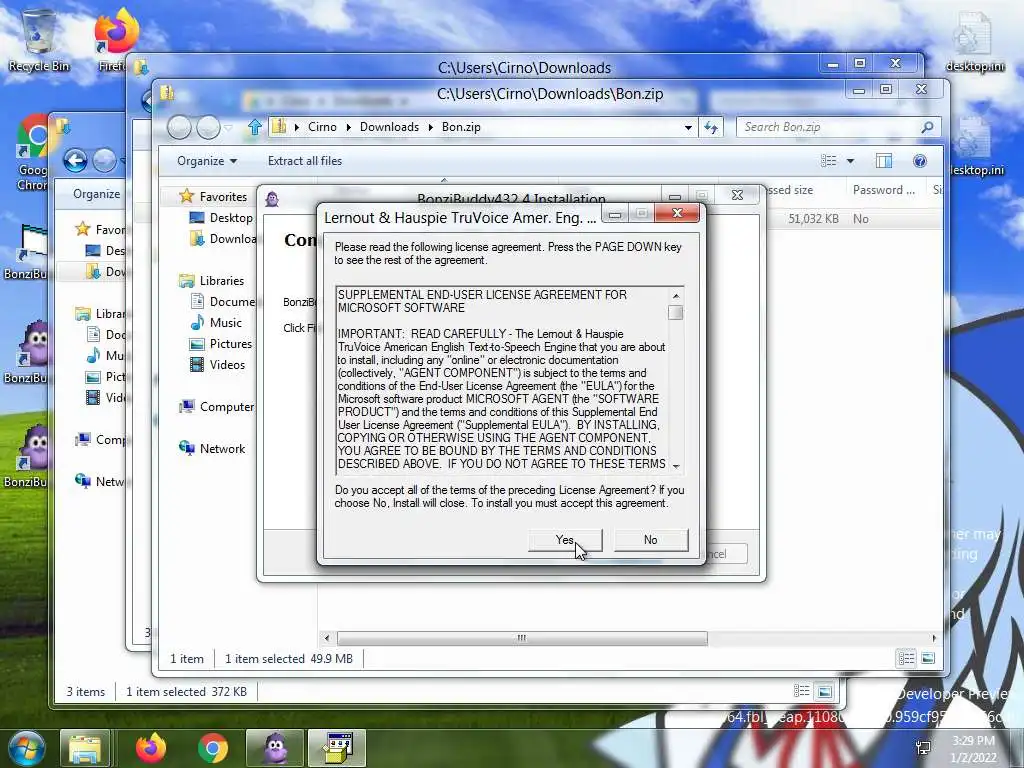Click the refresh button beside the address bar
The width and height of the screenshot is (1024, 768).
pyautogui.click(x=711, y=127)
